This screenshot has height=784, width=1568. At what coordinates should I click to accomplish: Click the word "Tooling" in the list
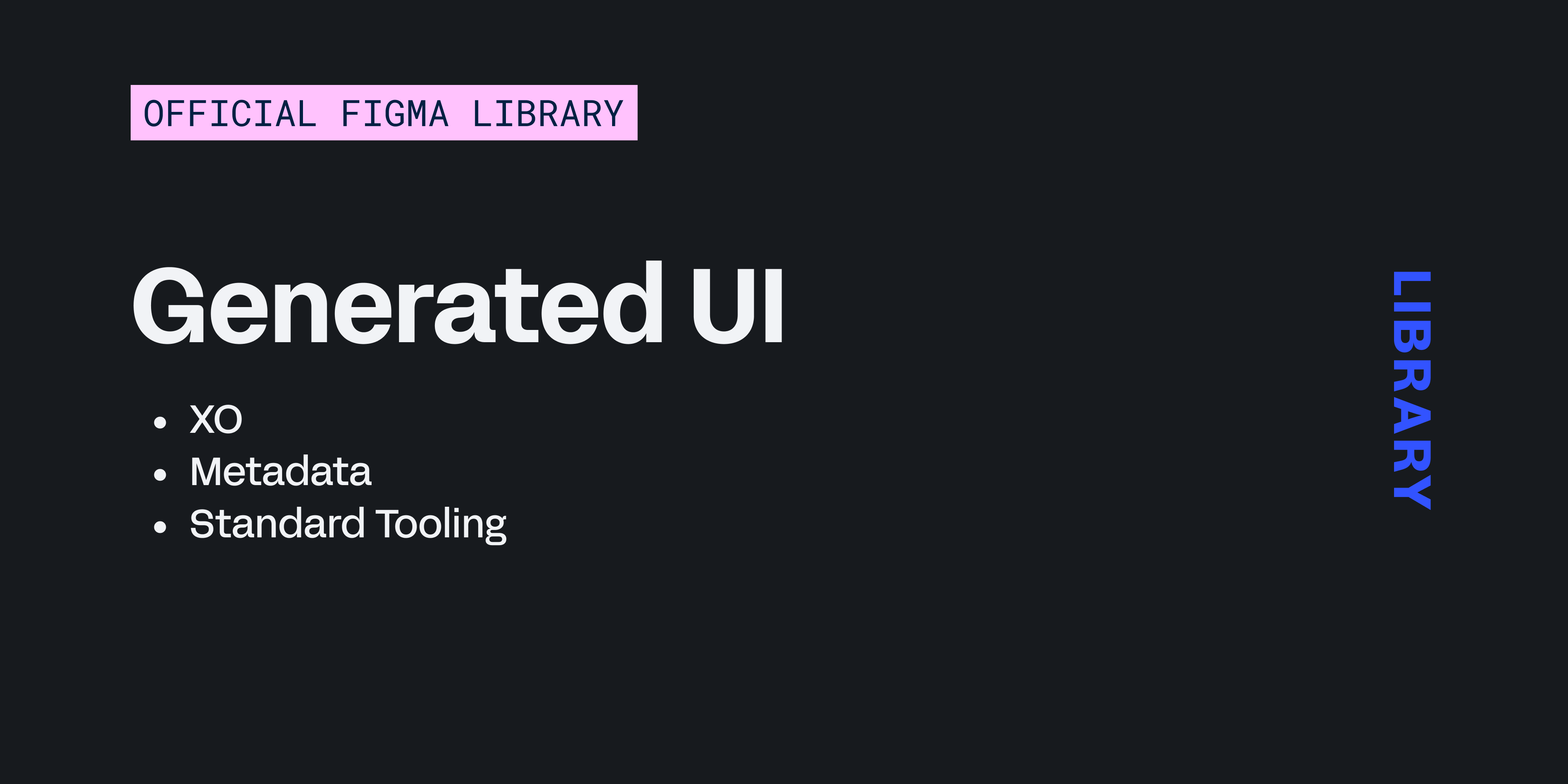[441, 525]
